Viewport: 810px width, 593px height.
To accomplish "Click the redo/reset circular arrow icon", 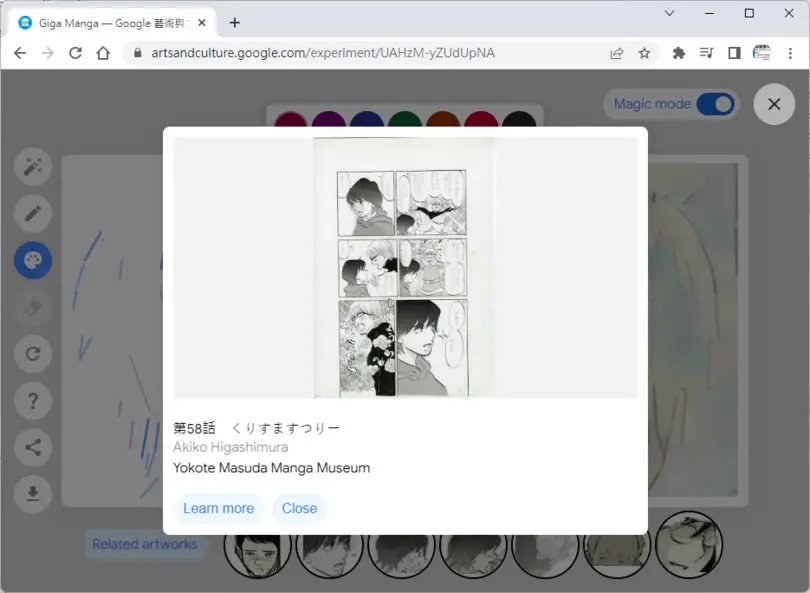I will pyautogui.click(x=33, y=354).
